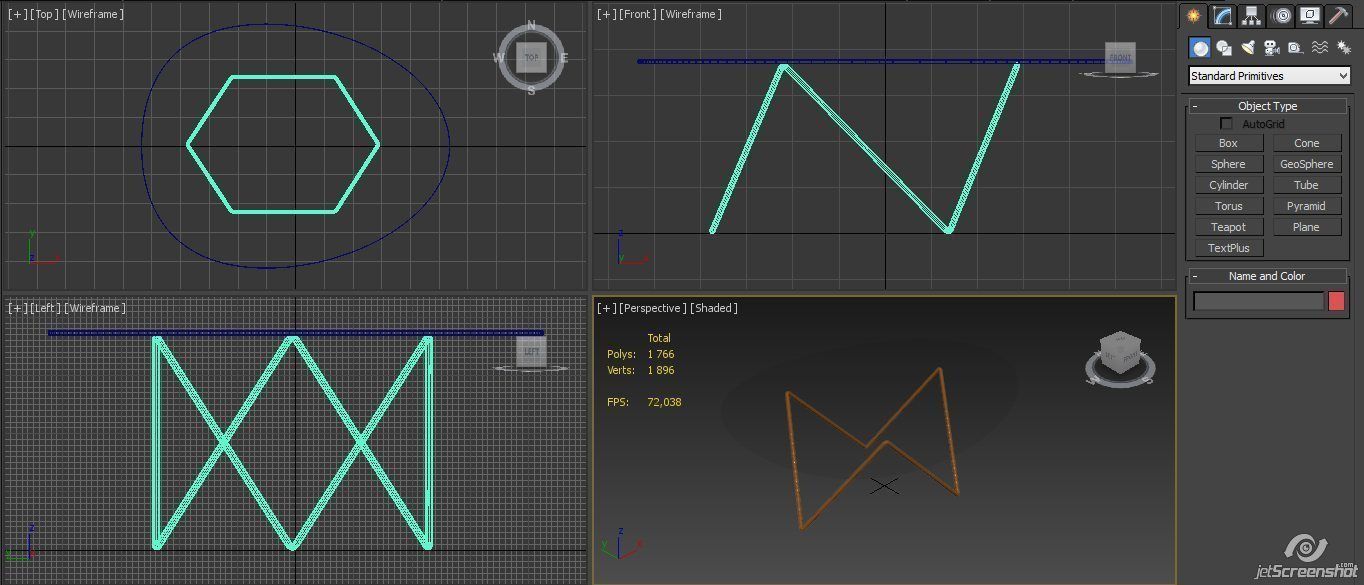1364x585 pixels.
Task: Select the Lights category icon
Action: click(x=1248, y=47)
